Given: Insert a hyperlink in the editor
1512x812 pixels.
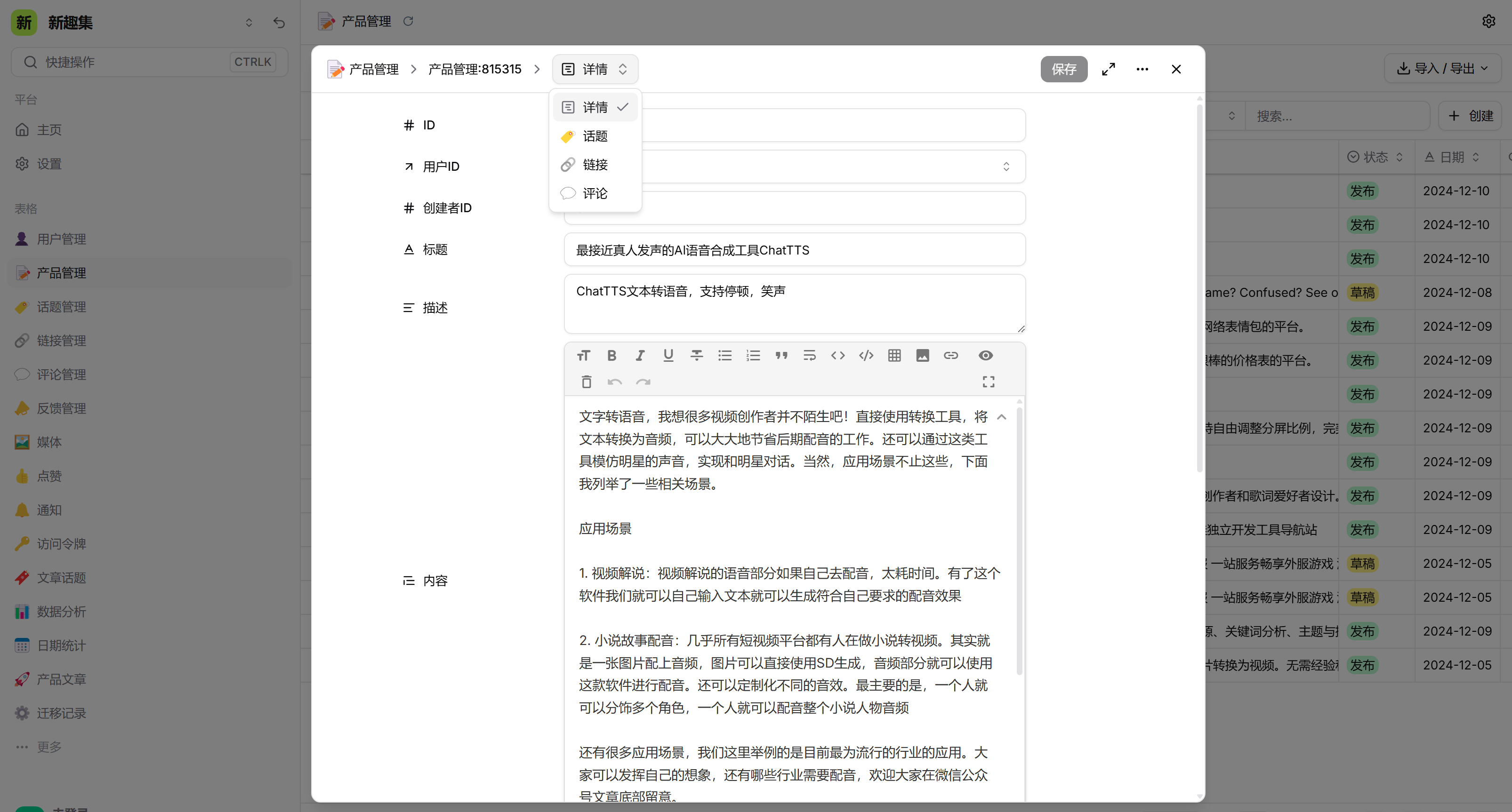Looking at the screenshot, I should 951,355.
